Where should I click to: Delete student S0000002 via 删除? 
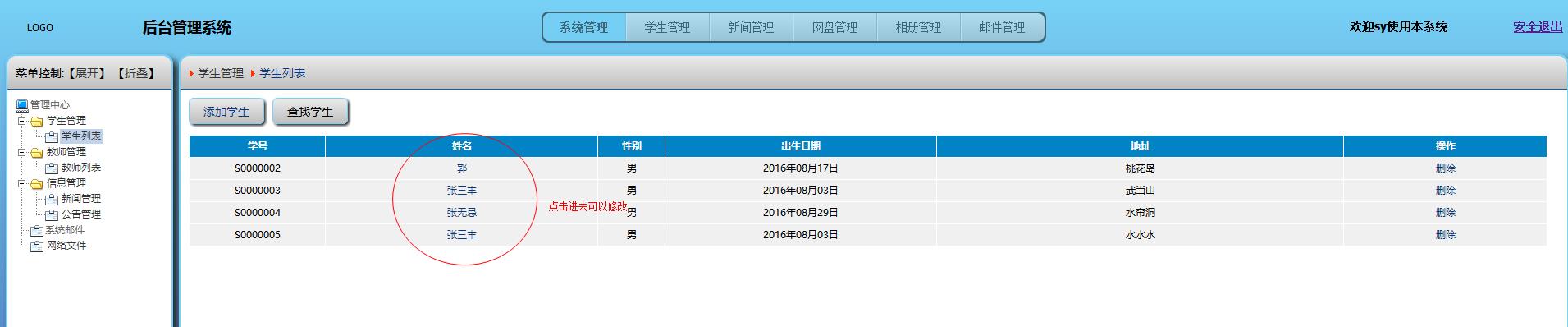[x=1446, y=168]
